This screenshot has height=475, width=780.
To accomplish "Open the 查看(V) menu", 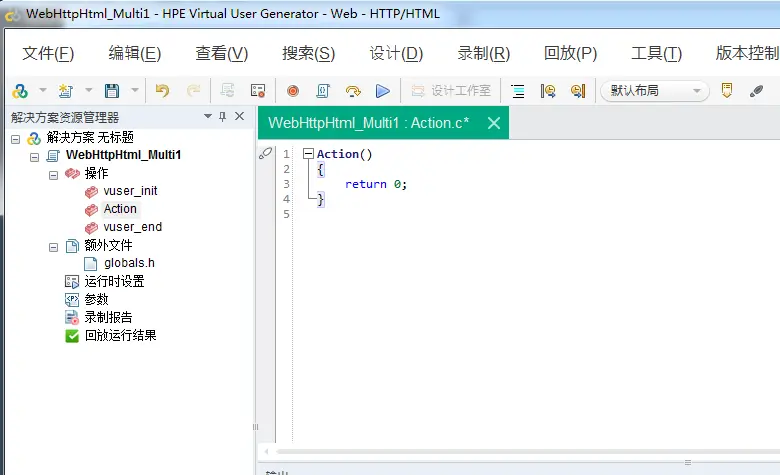I will (x=221, y=53).
